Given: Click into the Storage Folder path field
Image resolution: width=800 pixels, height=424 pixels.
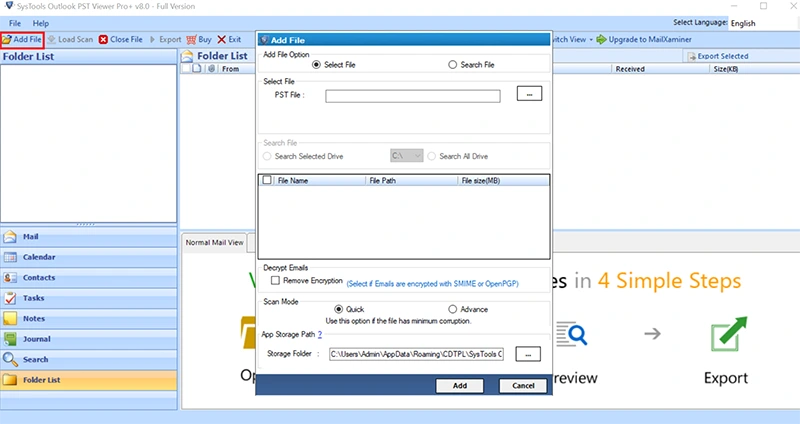Looking at the screenshot, I should pyautogui.click(x=416, y=354).
